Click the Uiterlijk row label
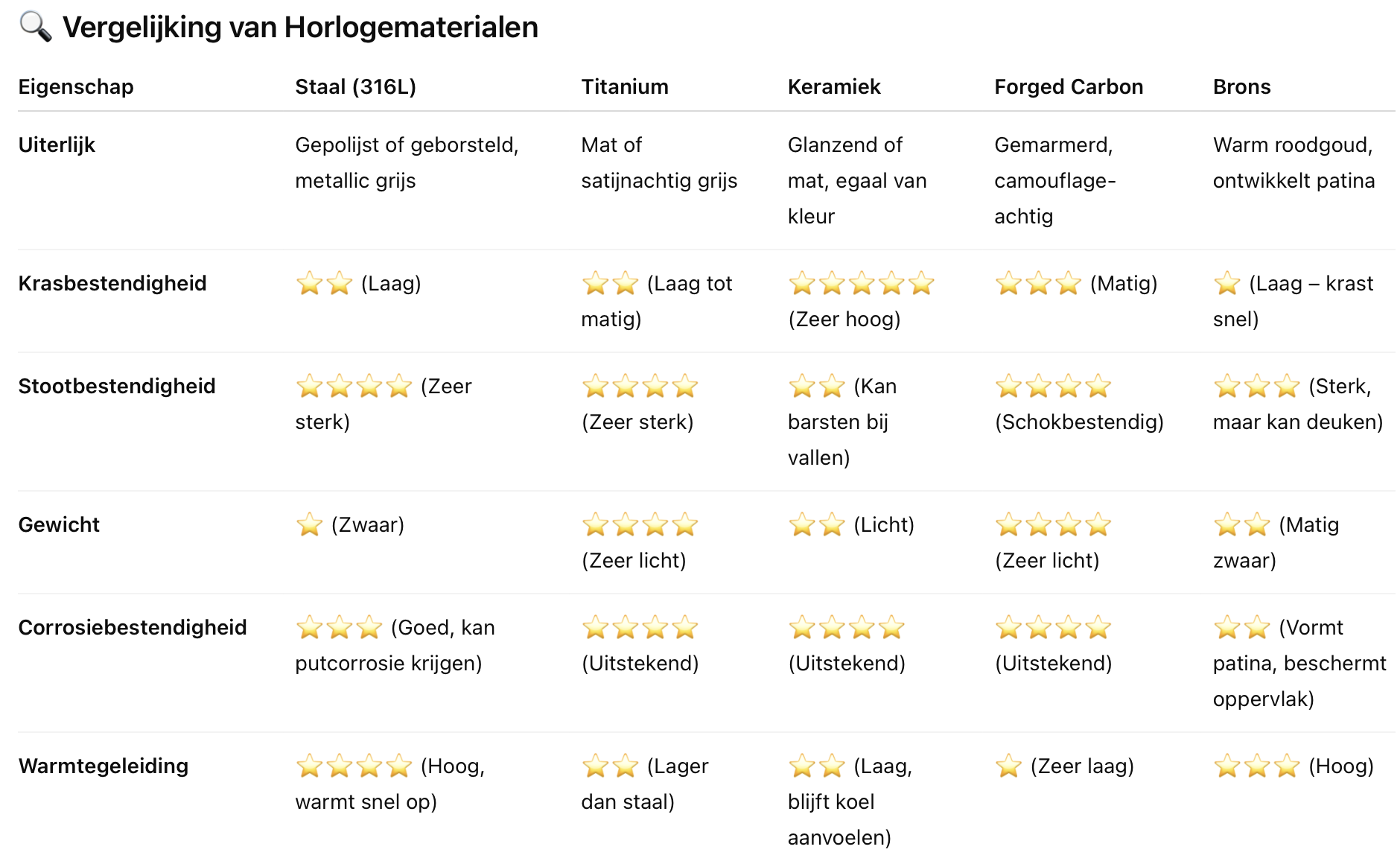The image size is (1400, 864). pyautogui.click(x=57, y=145)
